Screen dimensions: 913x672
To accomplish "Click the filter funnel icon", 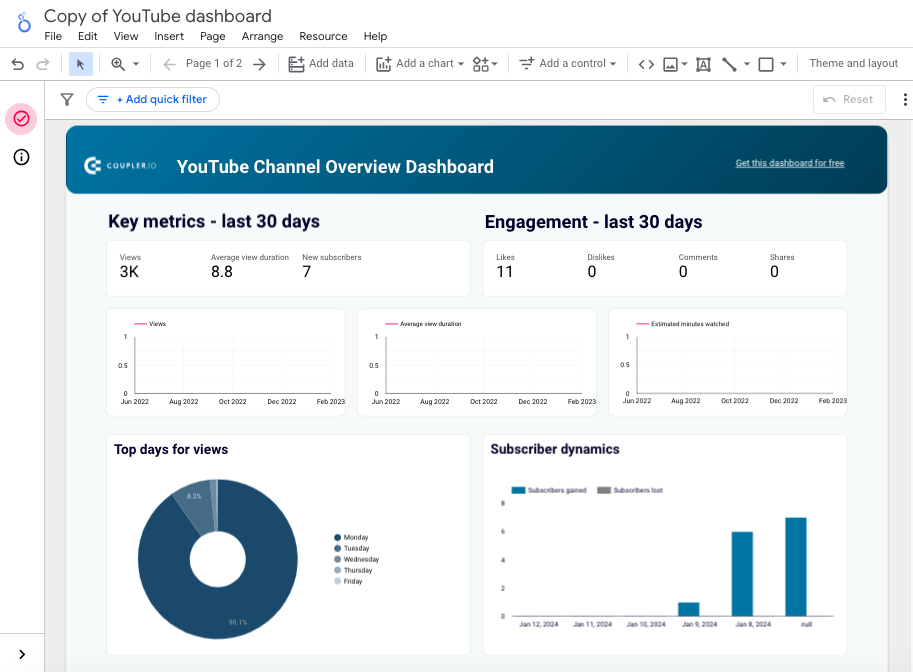I will 66,99.
